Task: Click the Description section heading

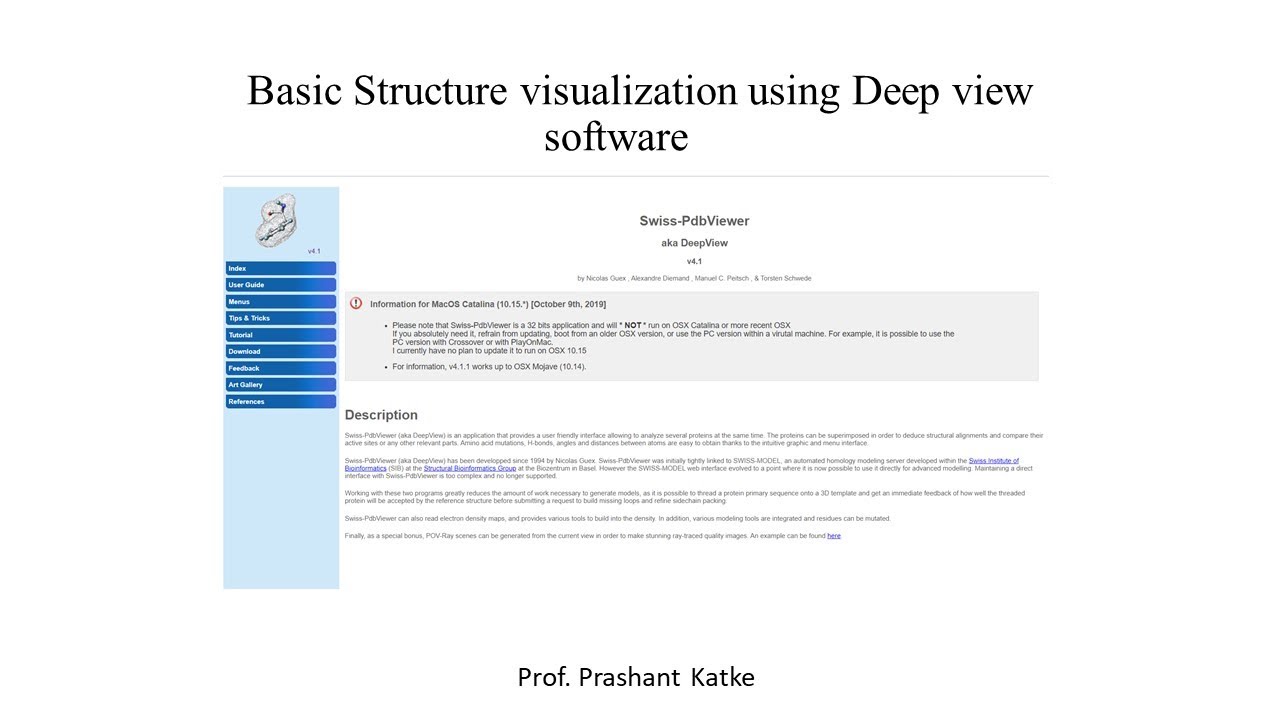Action: click(x=381, y=415)
